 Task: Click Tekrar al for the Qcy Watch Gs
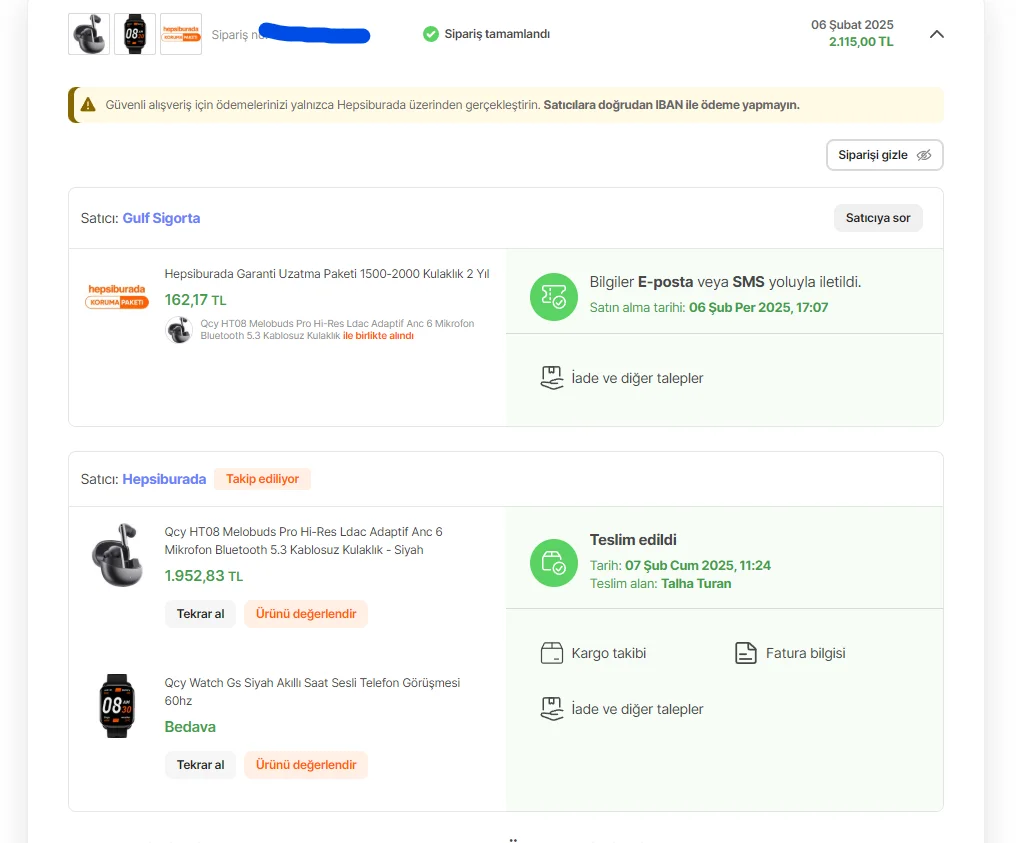pos(200,765)
